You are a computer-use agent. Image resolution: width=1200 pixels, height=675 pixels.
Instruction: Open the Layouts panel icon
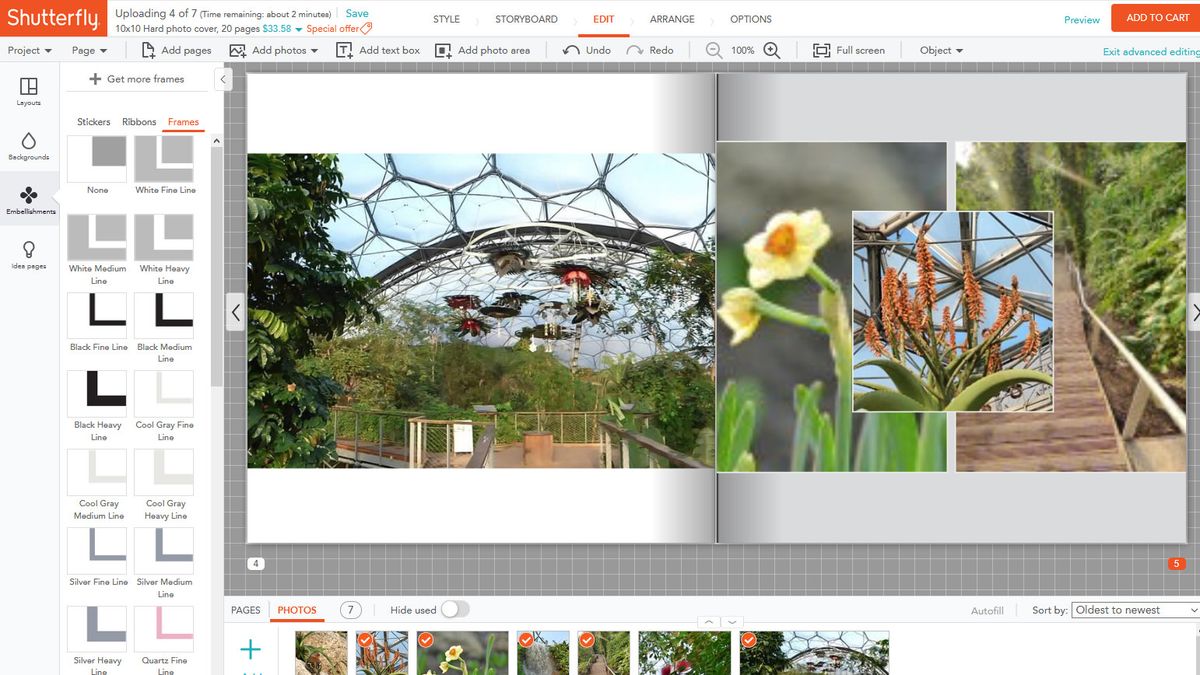click(x=29, y=87)
